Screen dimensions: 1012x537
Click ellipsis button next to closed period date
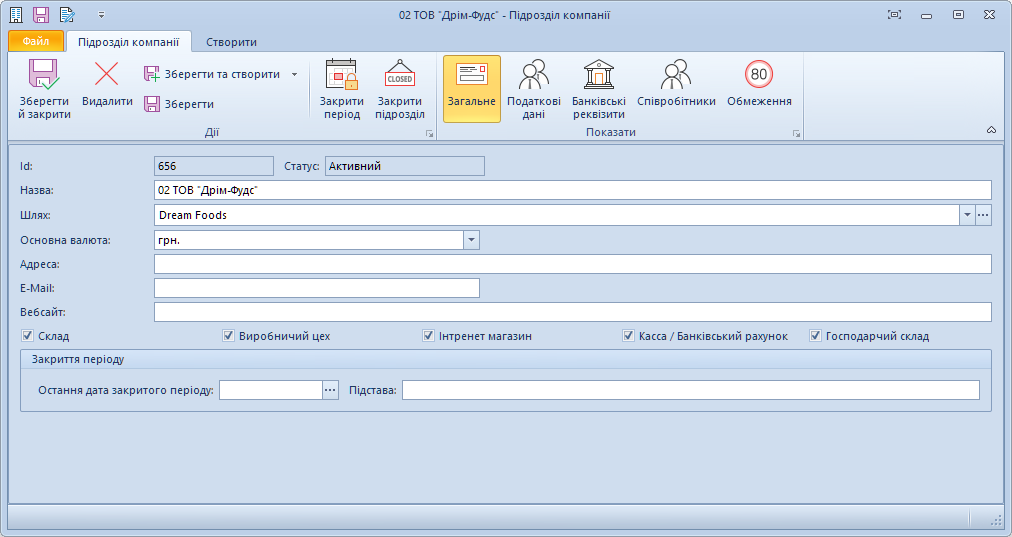click(x=331, y=390)
